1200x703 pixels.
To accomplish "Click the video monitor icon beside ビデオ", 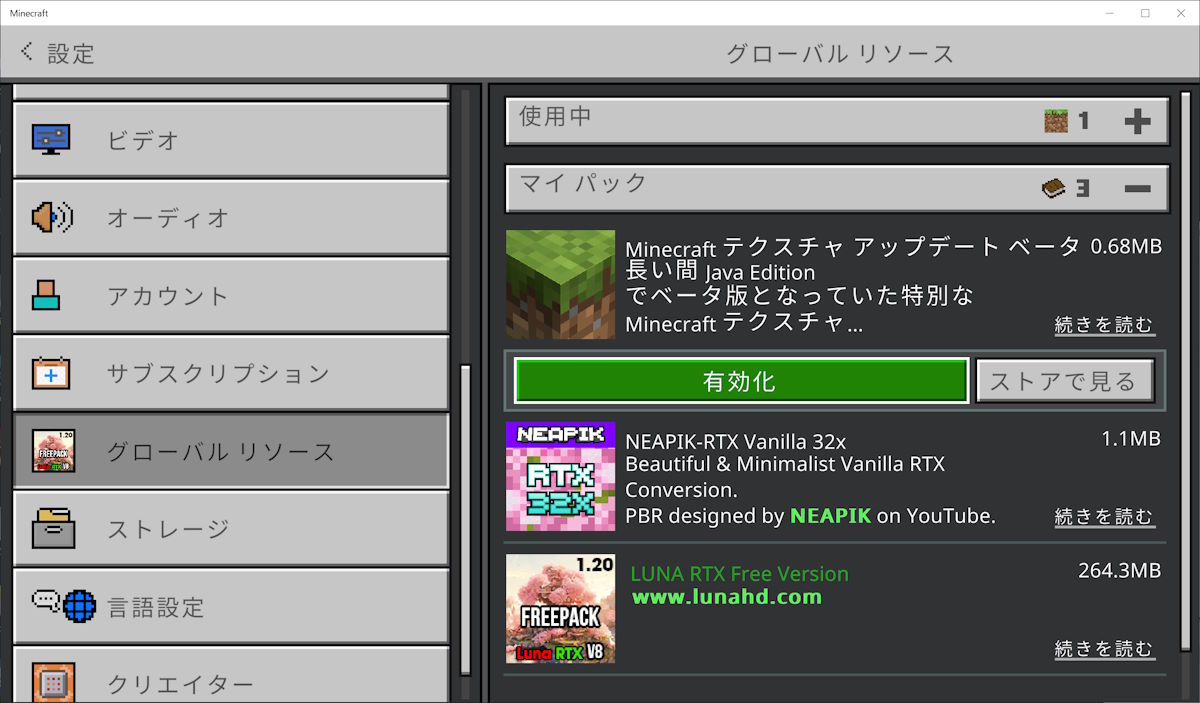I will click(x=51, y=139).
